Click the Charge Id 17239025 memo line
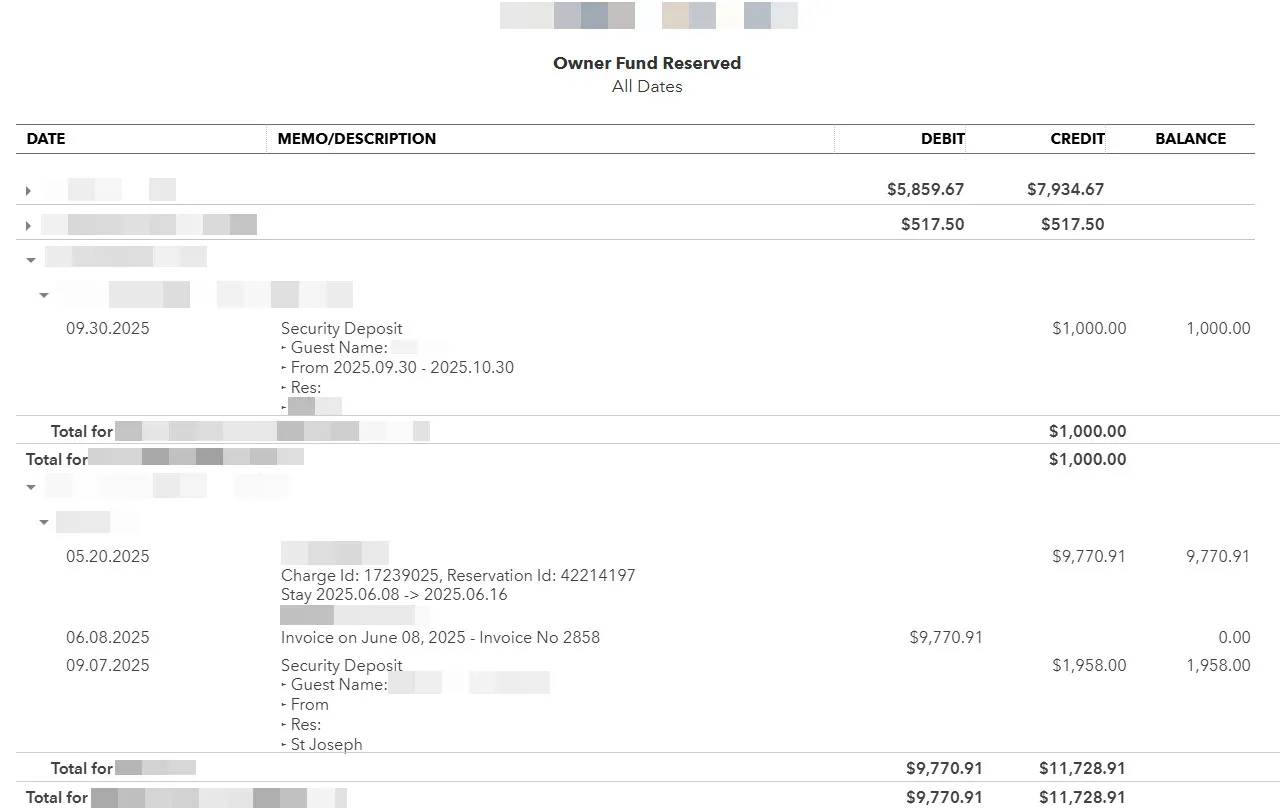 click(x=458, y=575)
